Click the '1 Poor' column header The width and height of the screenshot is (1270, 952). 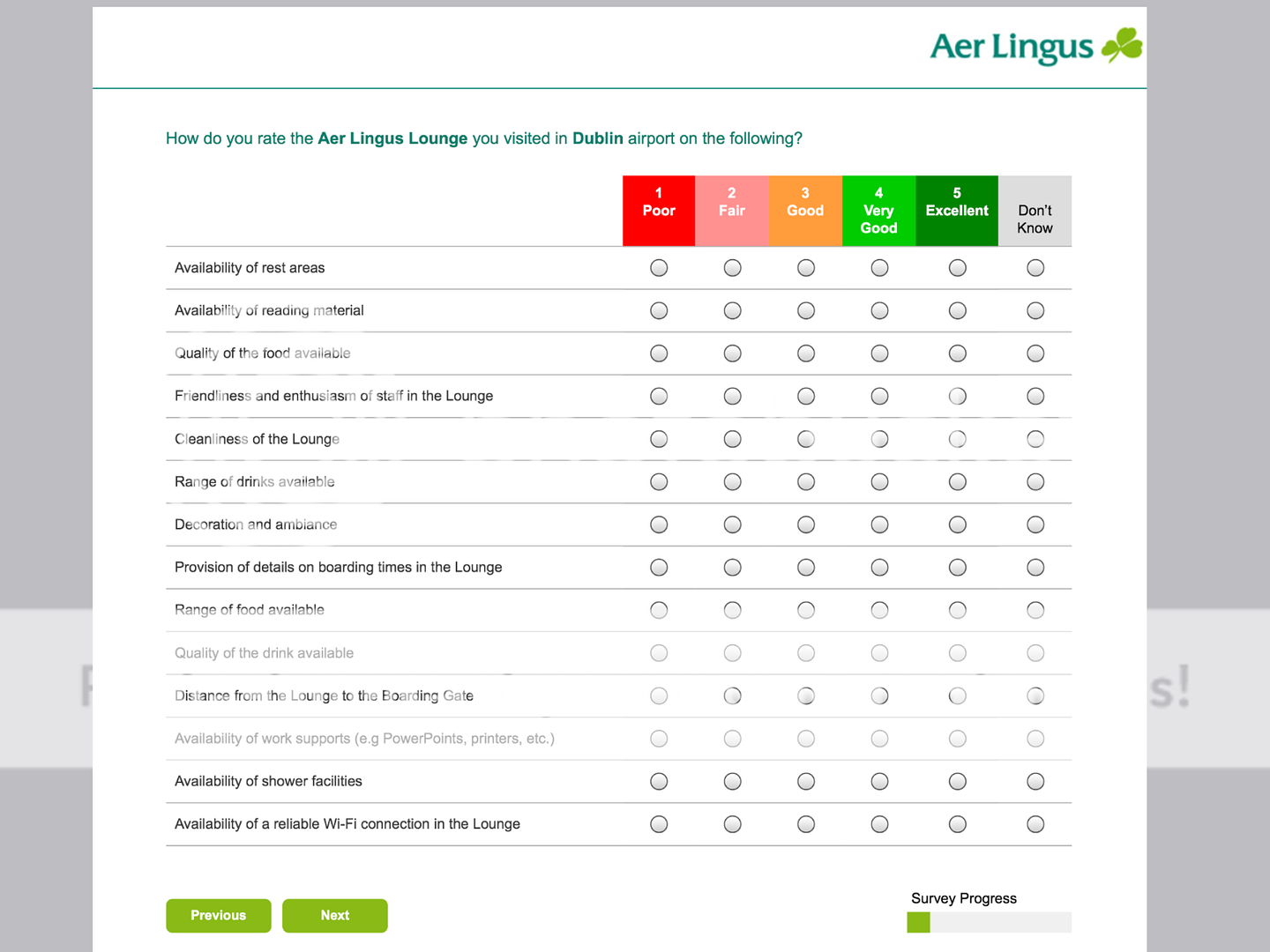659,211
